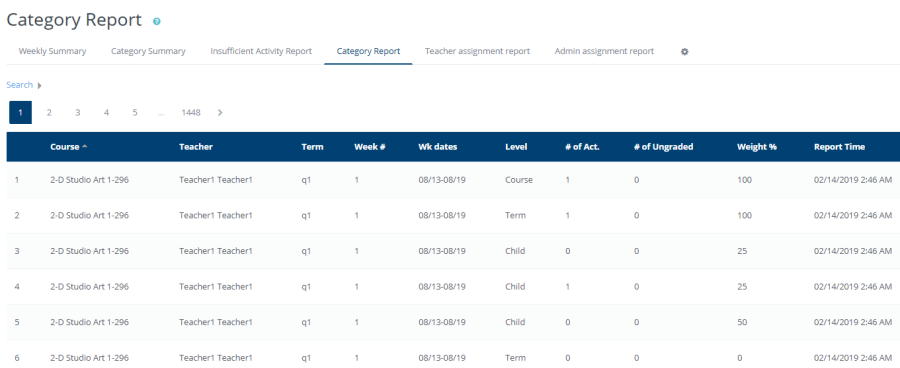
Task: Go to page 5
Action: pyautogui.click(x=135, y=113)
